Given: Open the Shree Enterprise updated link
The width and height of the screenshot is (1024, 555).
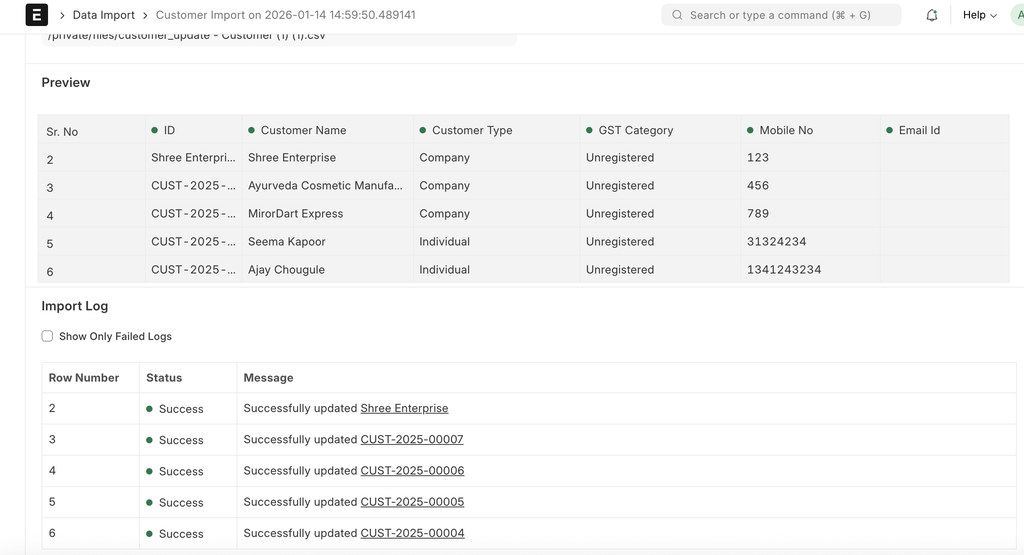Looking at the screenshot, I should 404,408.
